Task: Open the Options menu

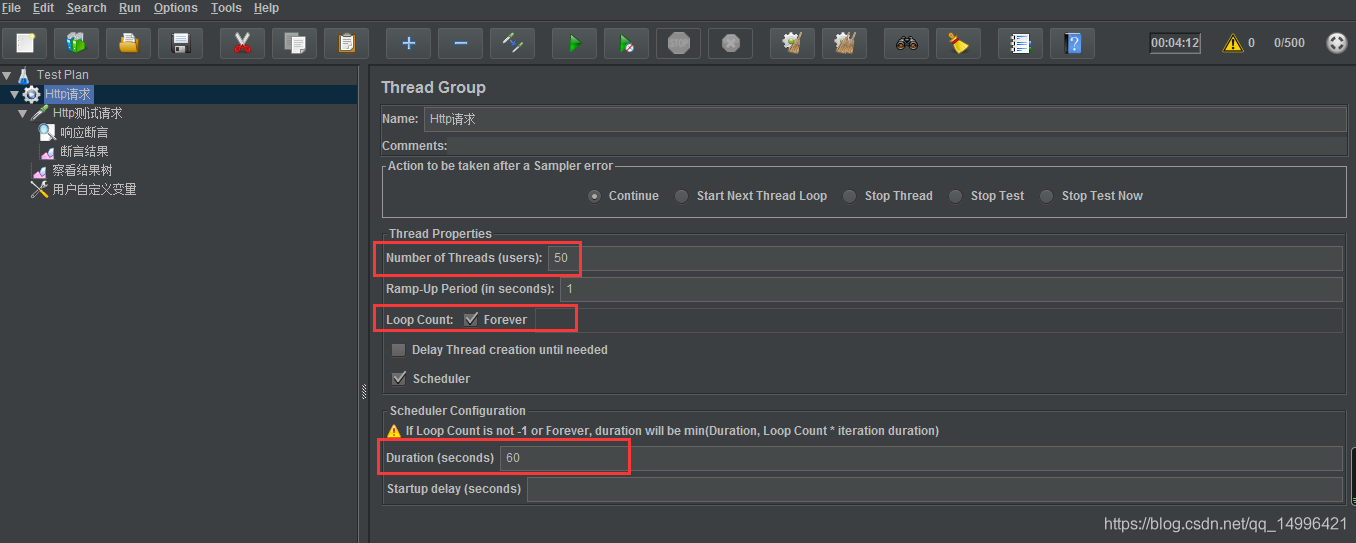Action: 175,8
